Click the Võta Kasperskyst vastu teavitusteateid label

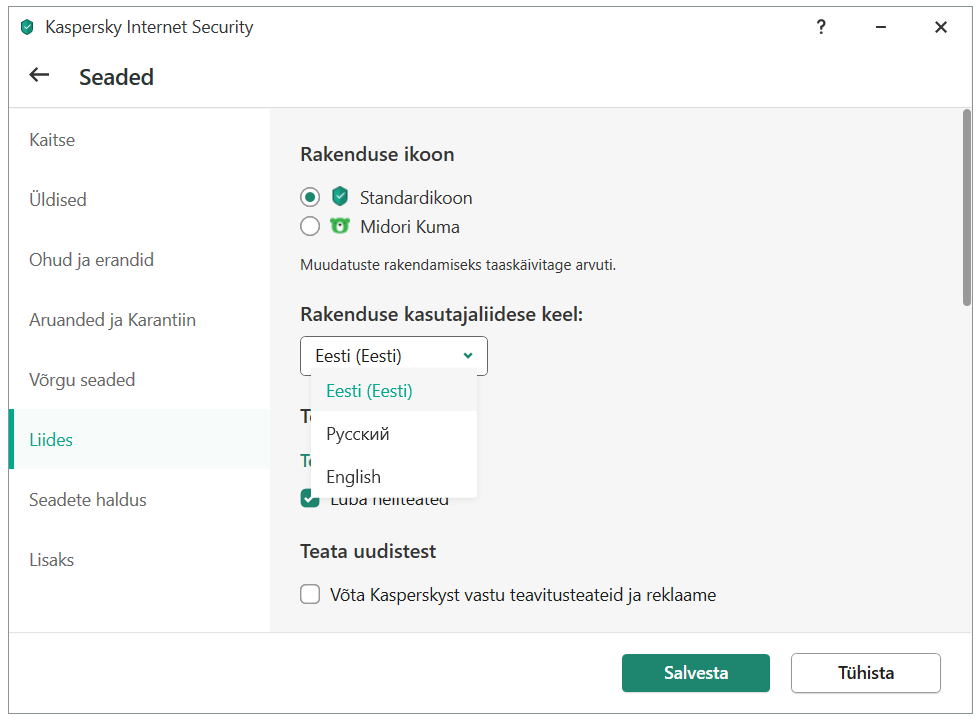click(x=523, y=594)
